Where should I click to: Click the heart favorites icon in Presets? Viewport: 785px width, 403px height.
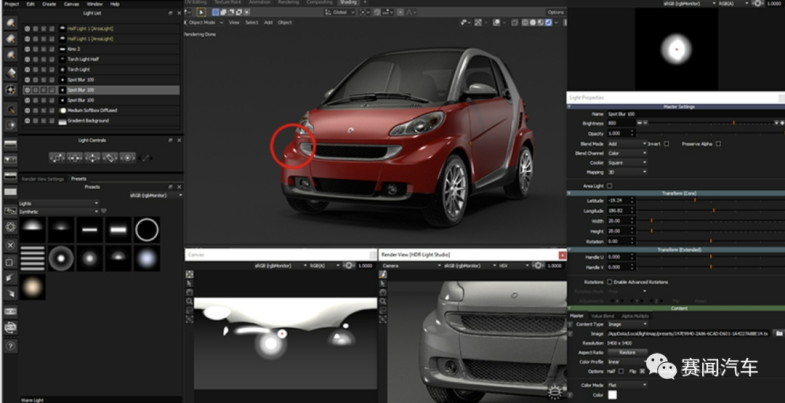point(103,211)
